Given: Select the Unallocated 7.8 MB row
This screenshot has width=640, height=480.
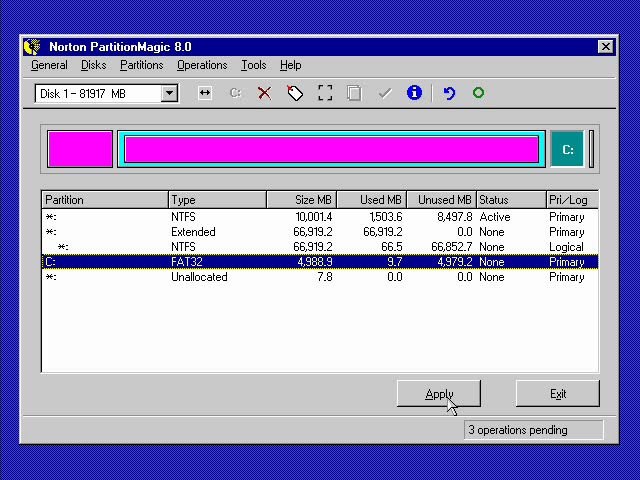Looking at the screenshot, I should pos(320,277).
